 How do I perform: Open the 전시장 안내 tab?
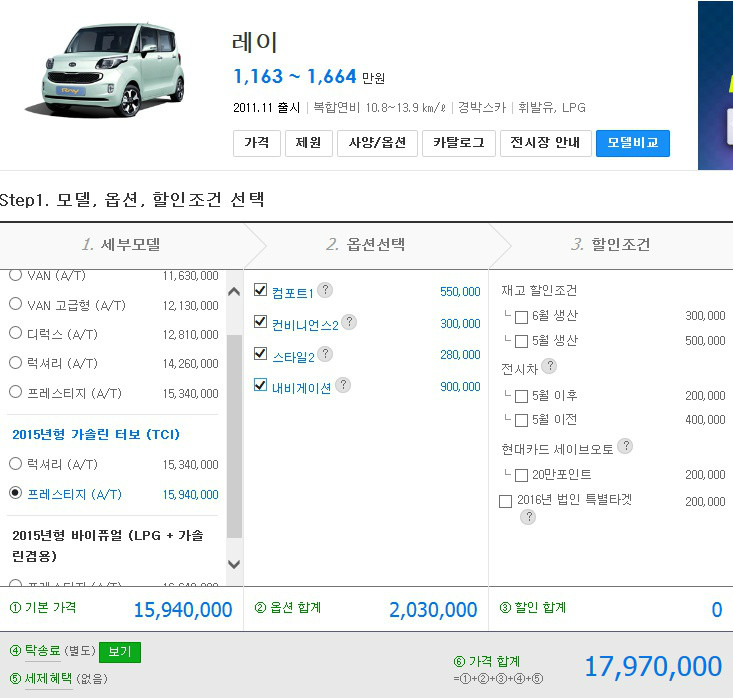coord(546,143)
